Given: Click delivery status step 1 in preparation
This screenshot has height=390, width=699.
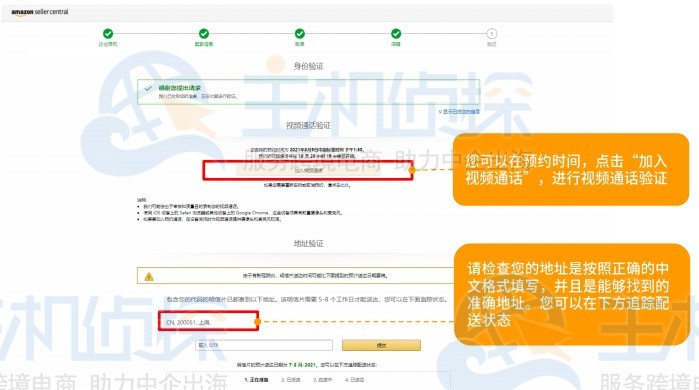Looking at the screenshot, I should pyautogui.click(x=256, y=380).
